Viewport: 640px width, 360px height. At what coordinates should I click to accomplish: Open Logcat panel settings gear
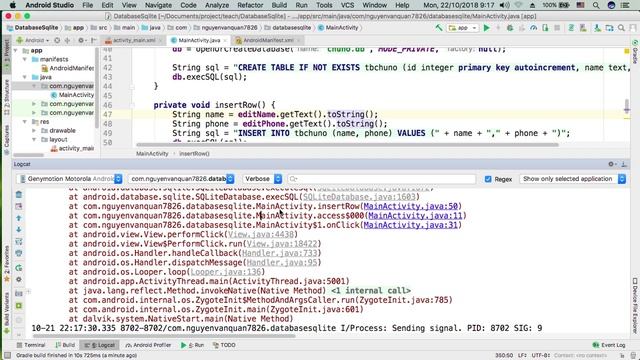[x=612, y=164]
